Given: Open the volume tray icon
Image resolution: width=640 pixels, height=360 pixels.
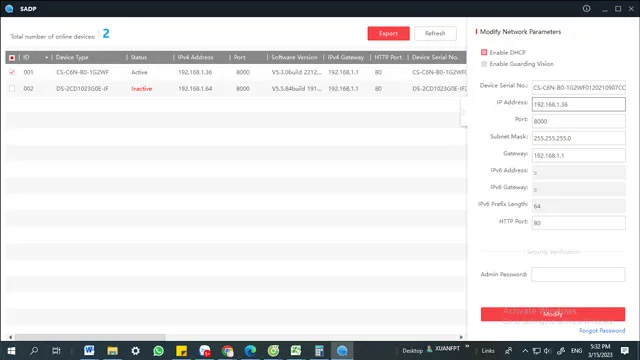Looking at the screenshot, I should (548, 351).
